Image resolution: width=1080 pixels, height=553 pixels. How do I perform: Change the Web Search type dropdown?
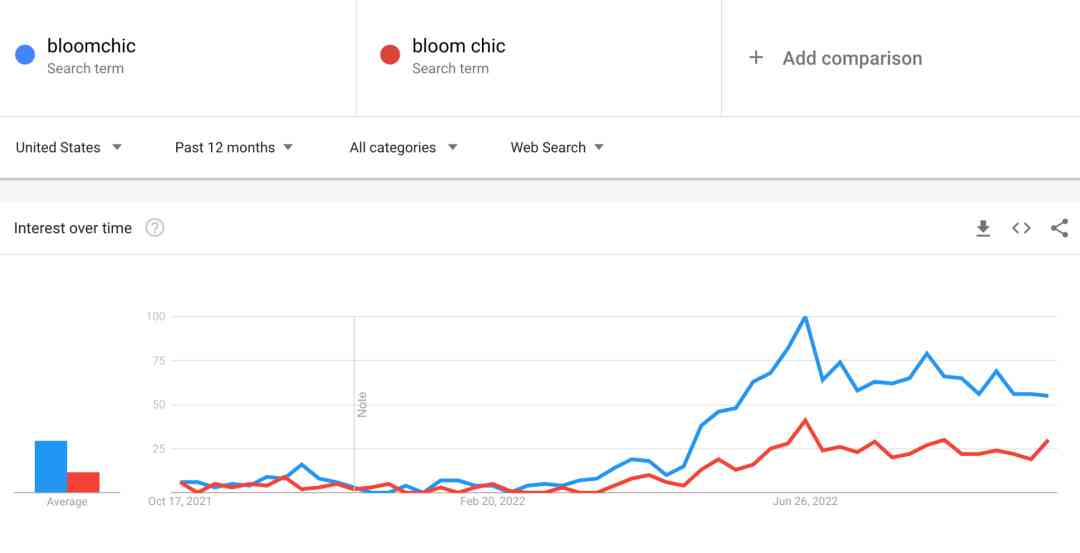[557, 147]
